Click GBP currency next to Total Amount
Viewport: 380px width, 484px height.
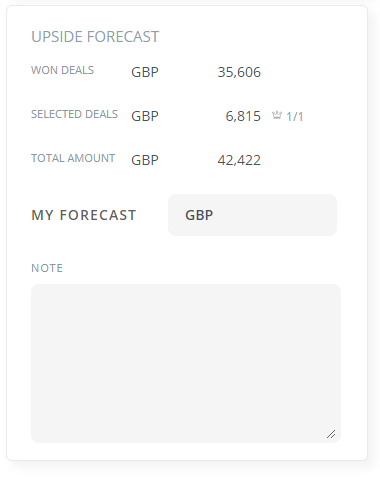145,160
